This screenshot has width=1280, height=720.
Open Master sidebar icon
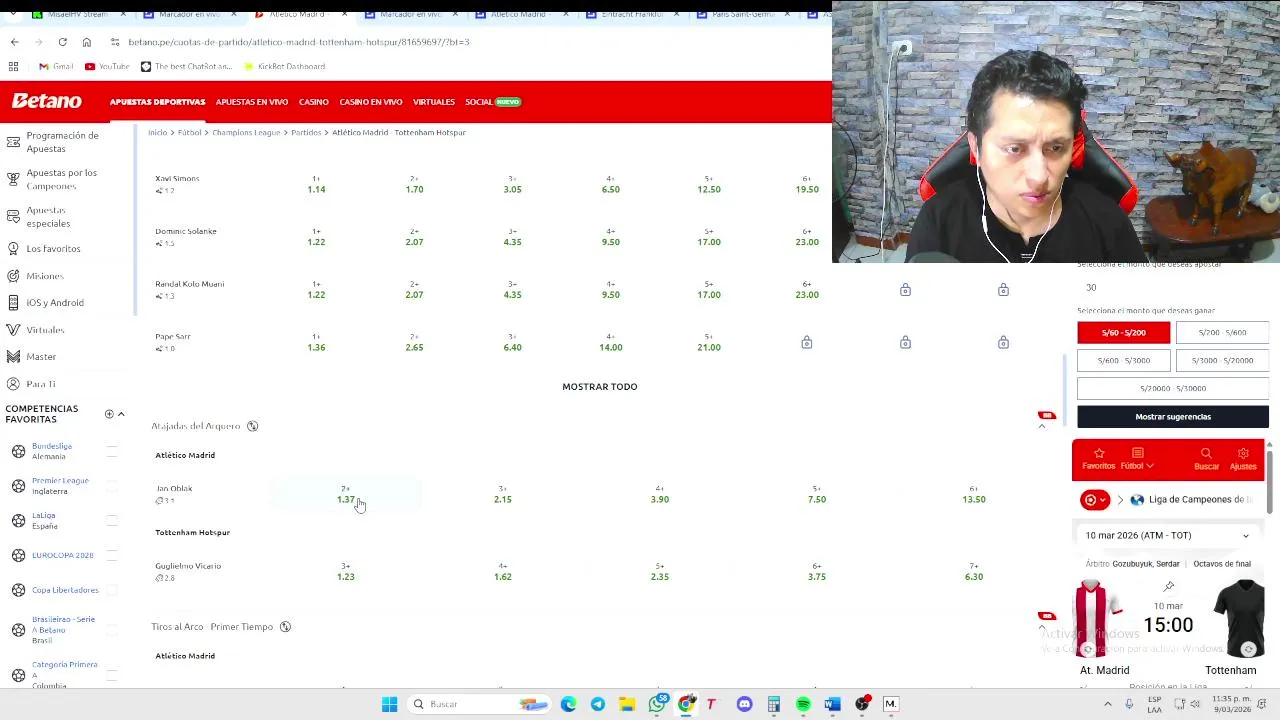click(13, 356)
